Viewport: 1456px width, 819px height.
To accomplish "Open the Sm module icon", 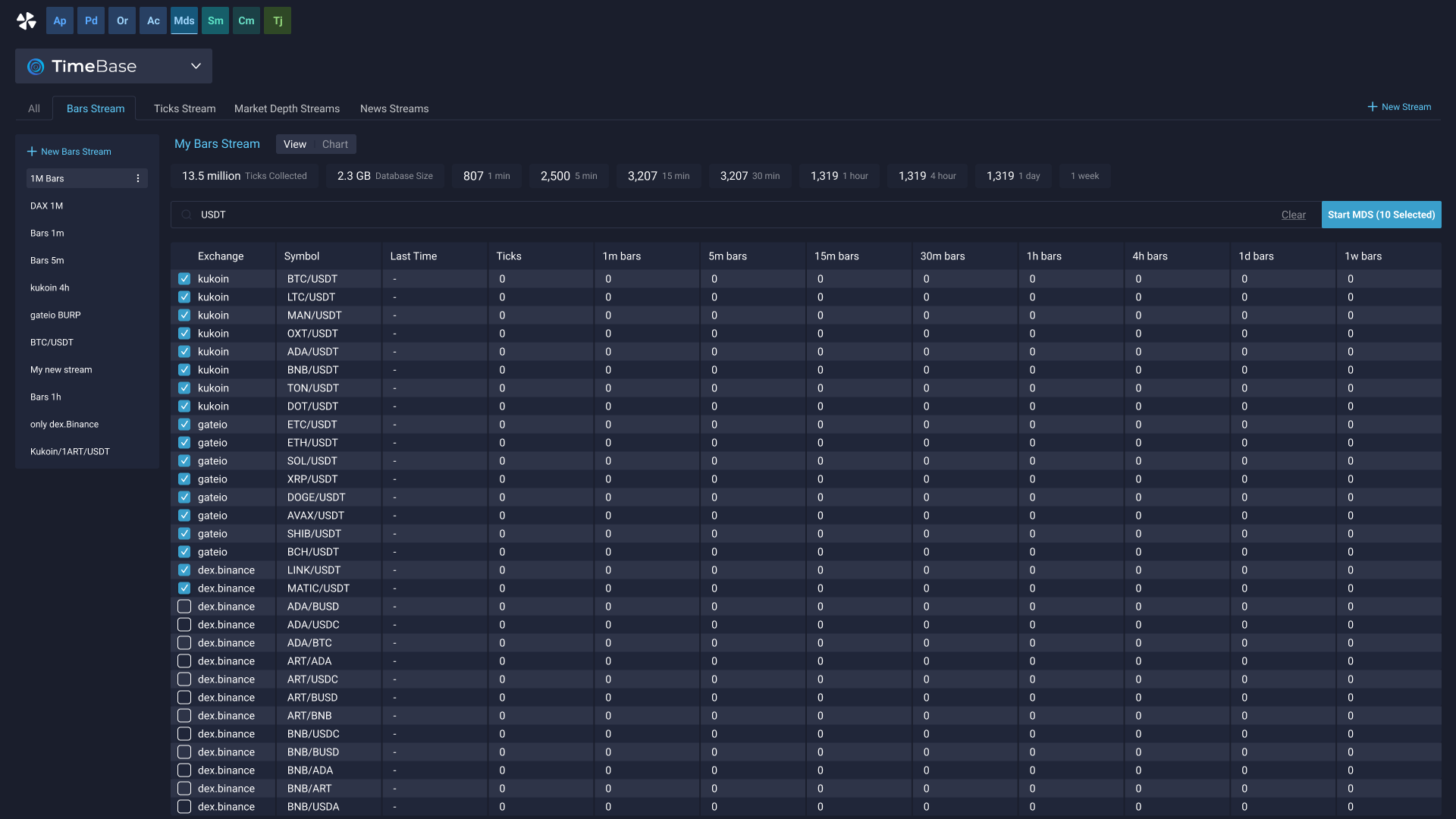I will [215, 20].
